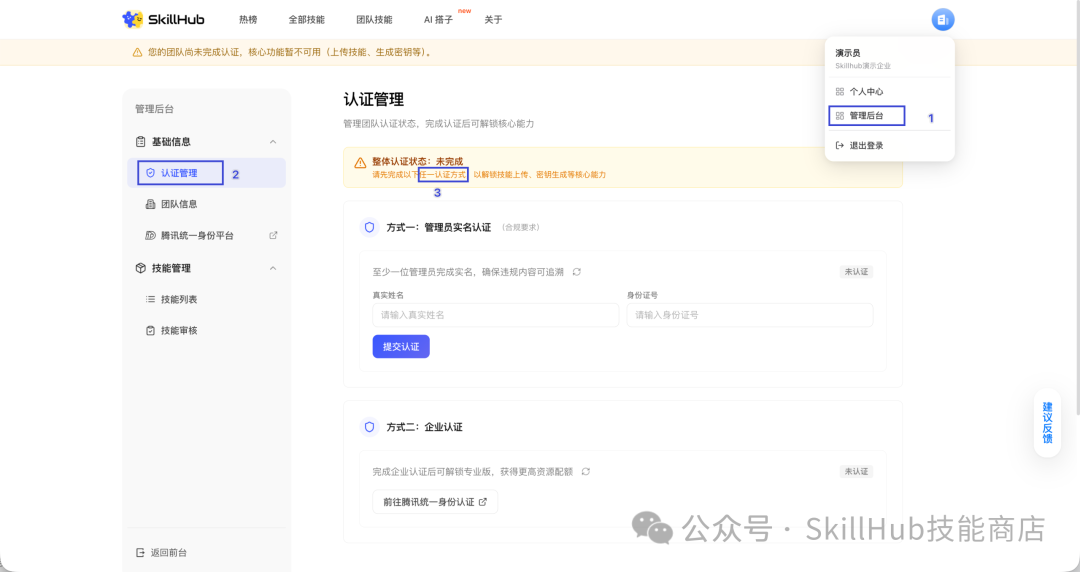Image resolution: width=1080 pixels, height=572 pixels.
Task: Click the 提交认证 button
Action: [x=401, y=347]
